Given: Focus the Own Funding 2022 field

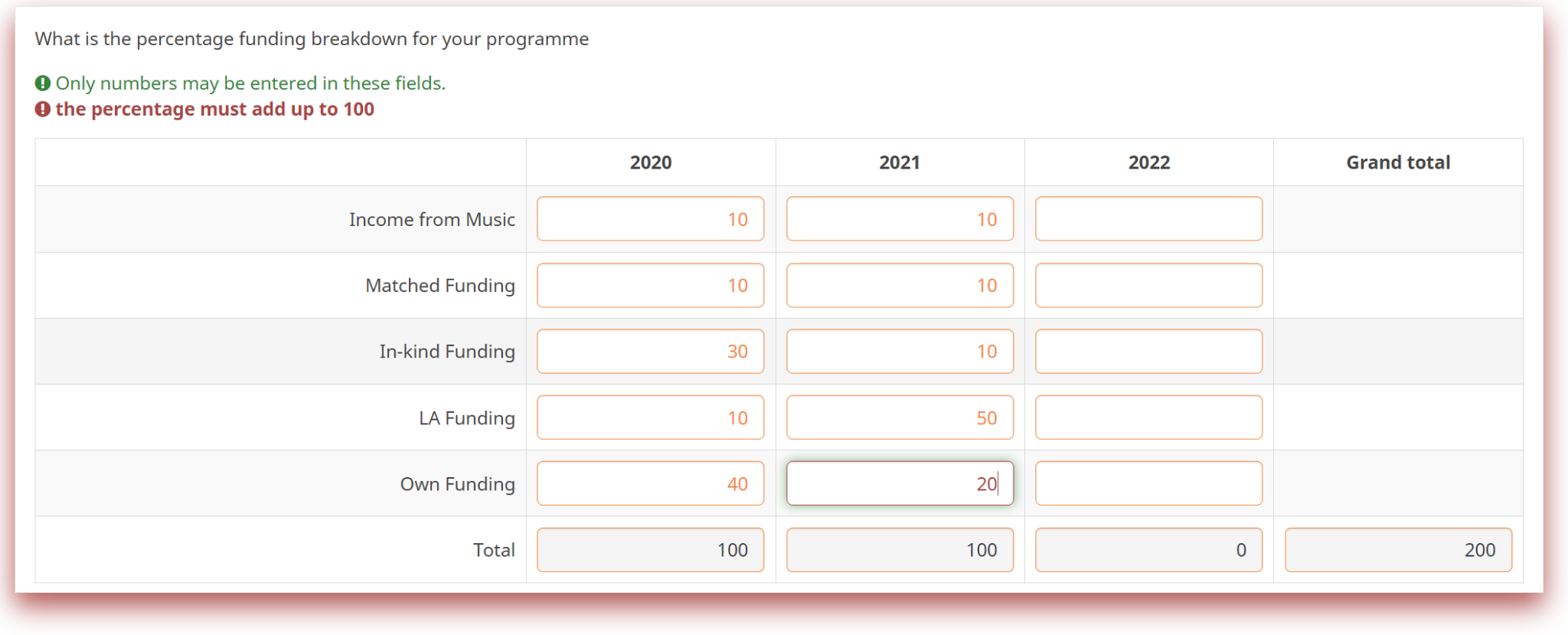Looking at the screenshot, I should 1148,483.
